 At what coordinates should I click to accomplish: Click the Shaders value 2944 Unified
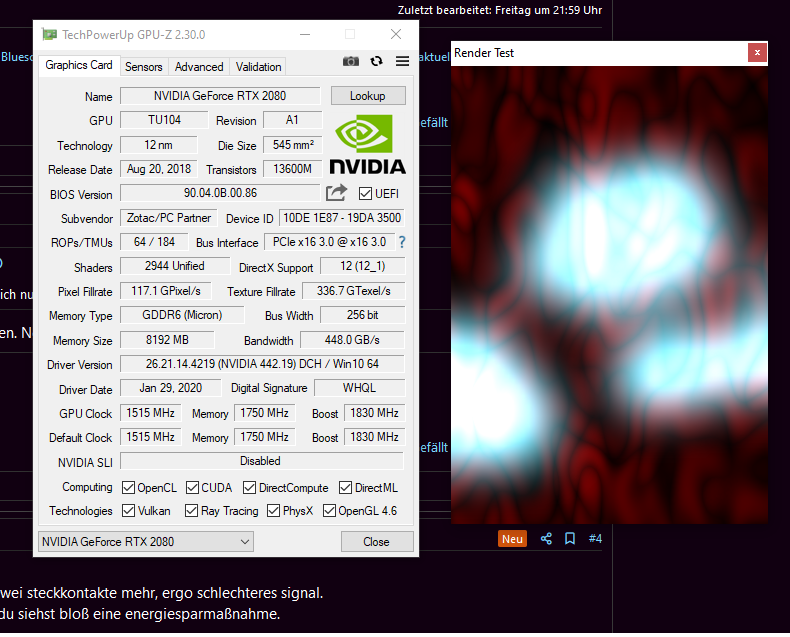click(175, 266)
